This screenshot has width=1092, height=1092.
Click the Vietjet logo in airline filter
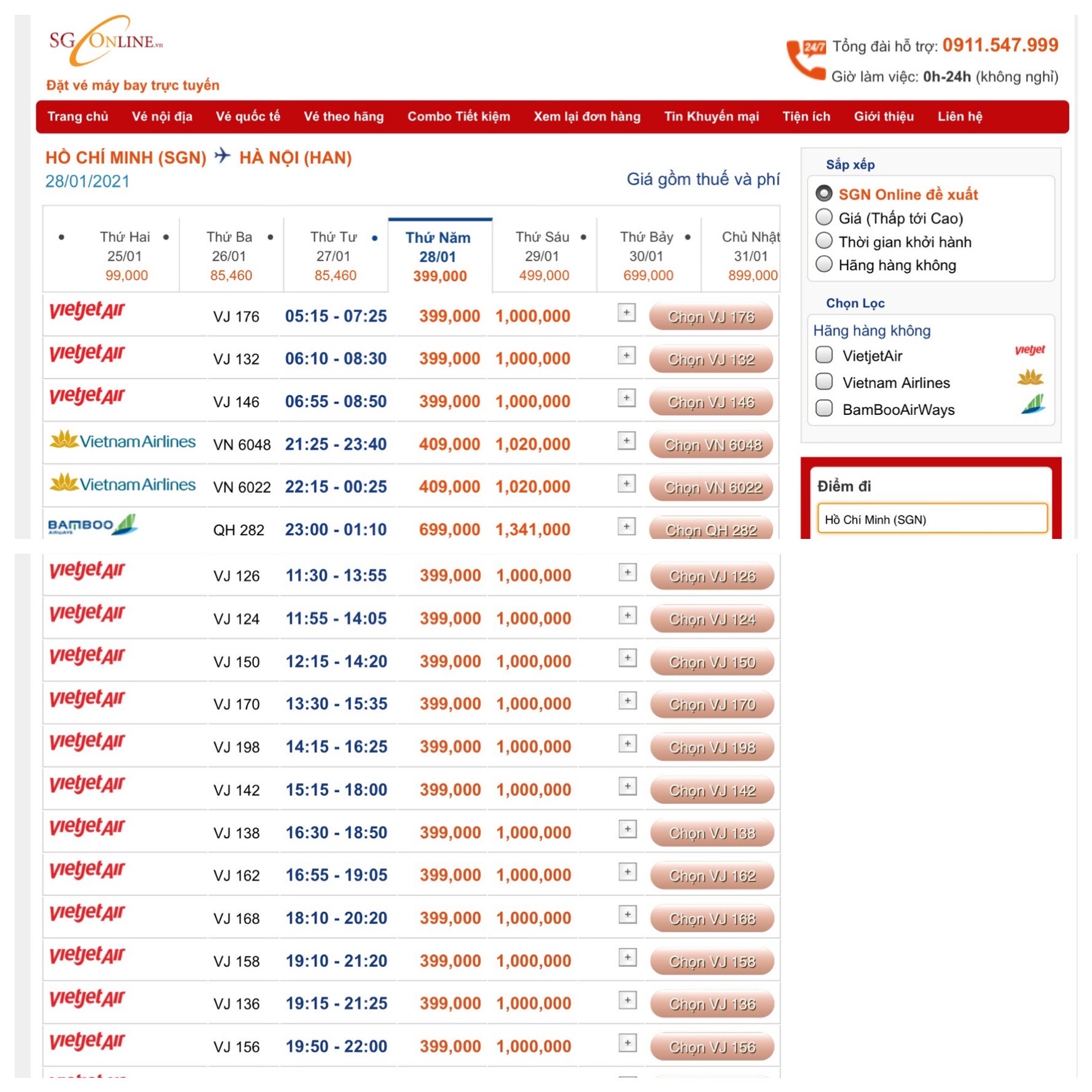point(1030,350)
